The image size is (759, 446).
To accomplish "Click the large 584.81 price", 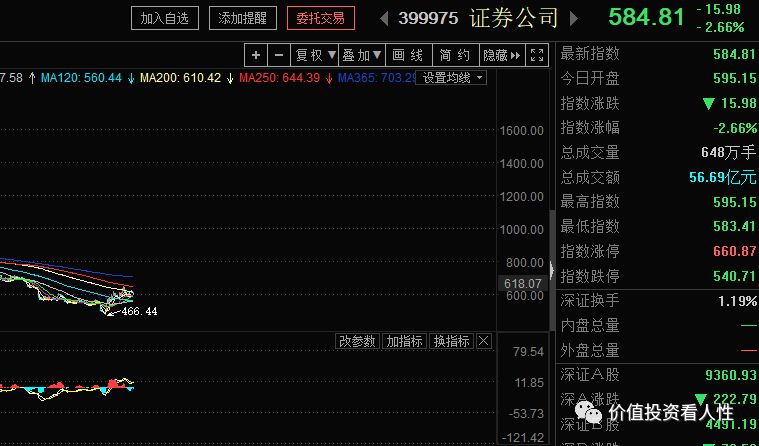I will click(x=647, y=17).
